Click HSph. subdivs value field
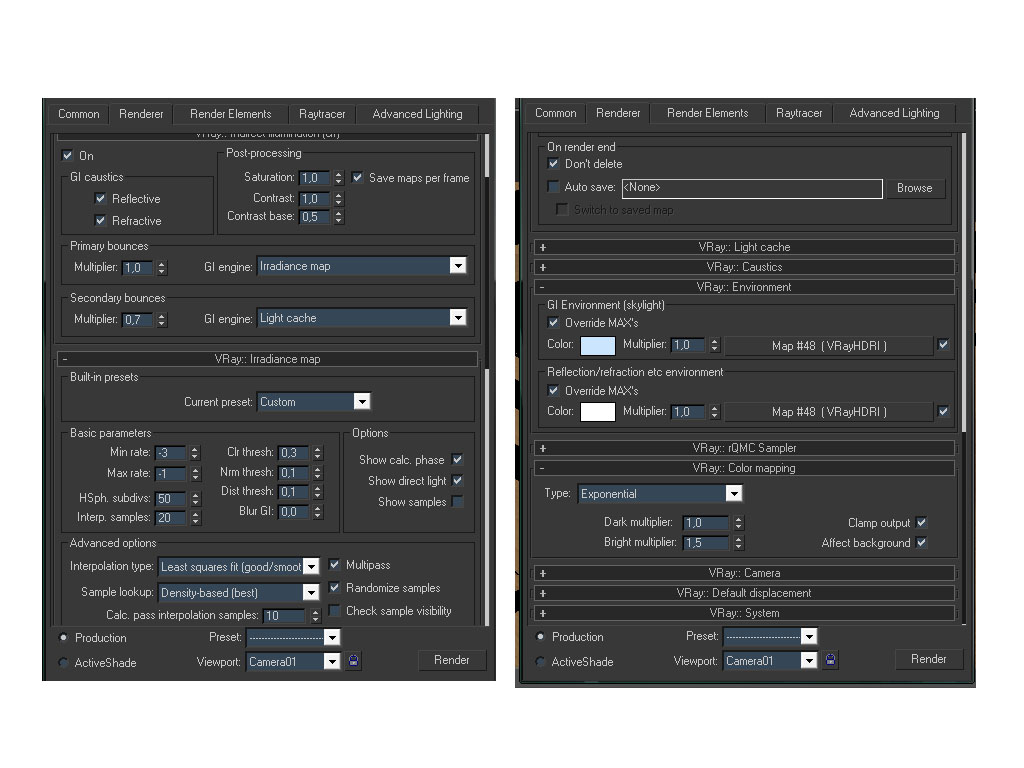Viewport: 1024px width, 768px height. pyautogui.click(x=171, y=498)
